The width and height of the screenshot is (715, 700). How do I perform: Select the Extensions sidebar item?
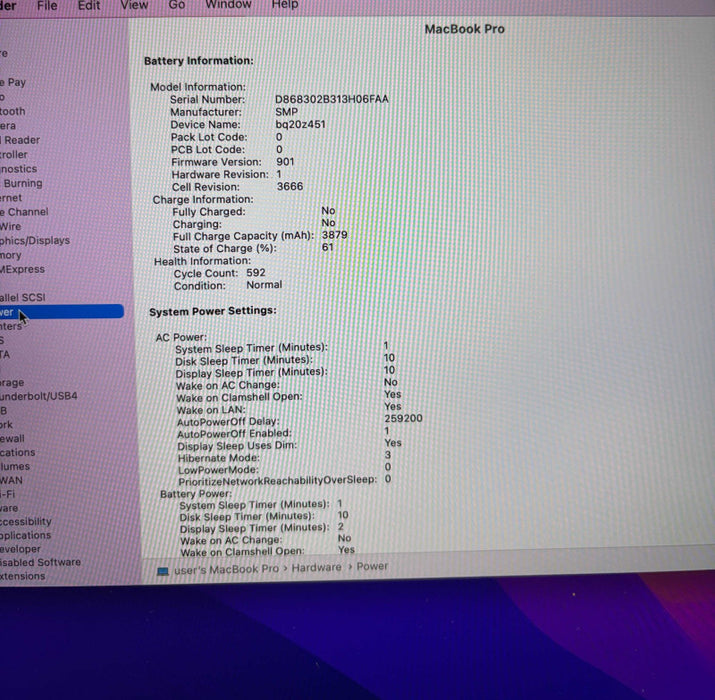(x=23, y=576)
